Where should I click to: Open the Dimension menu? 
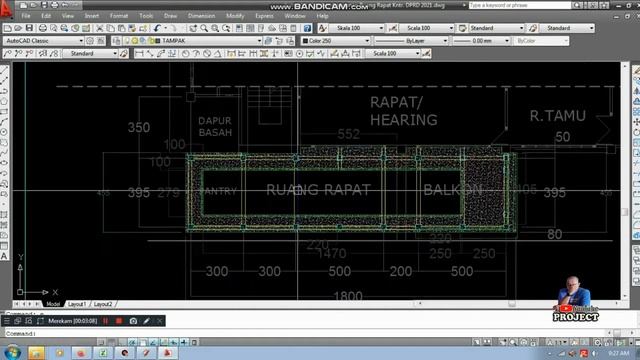coord(201,16)
